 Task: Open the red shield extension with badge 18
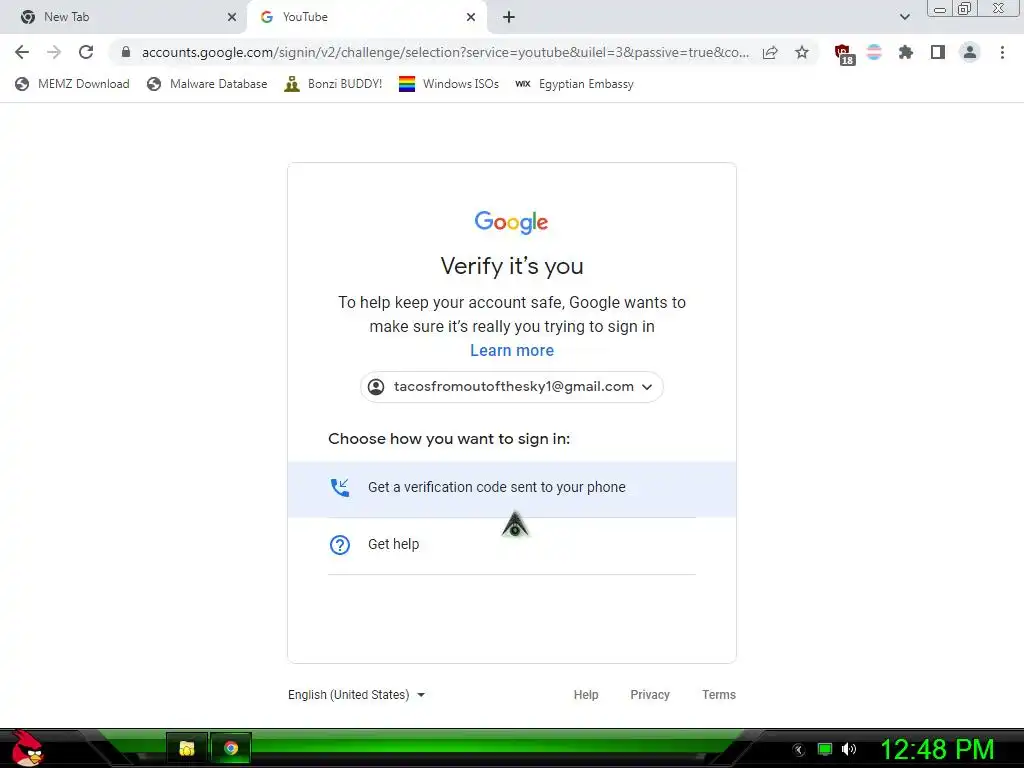point(844,54)
